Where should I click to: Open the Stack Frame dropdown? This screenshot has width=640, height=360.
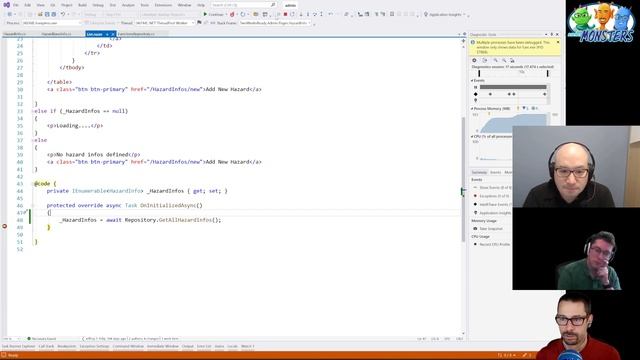[x=275, y=23]
